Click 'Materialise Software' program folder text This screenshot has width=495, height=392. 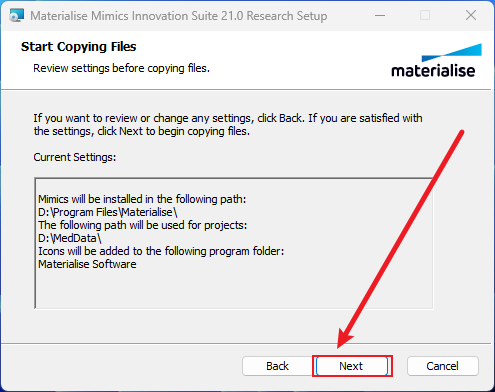(87, 264)
